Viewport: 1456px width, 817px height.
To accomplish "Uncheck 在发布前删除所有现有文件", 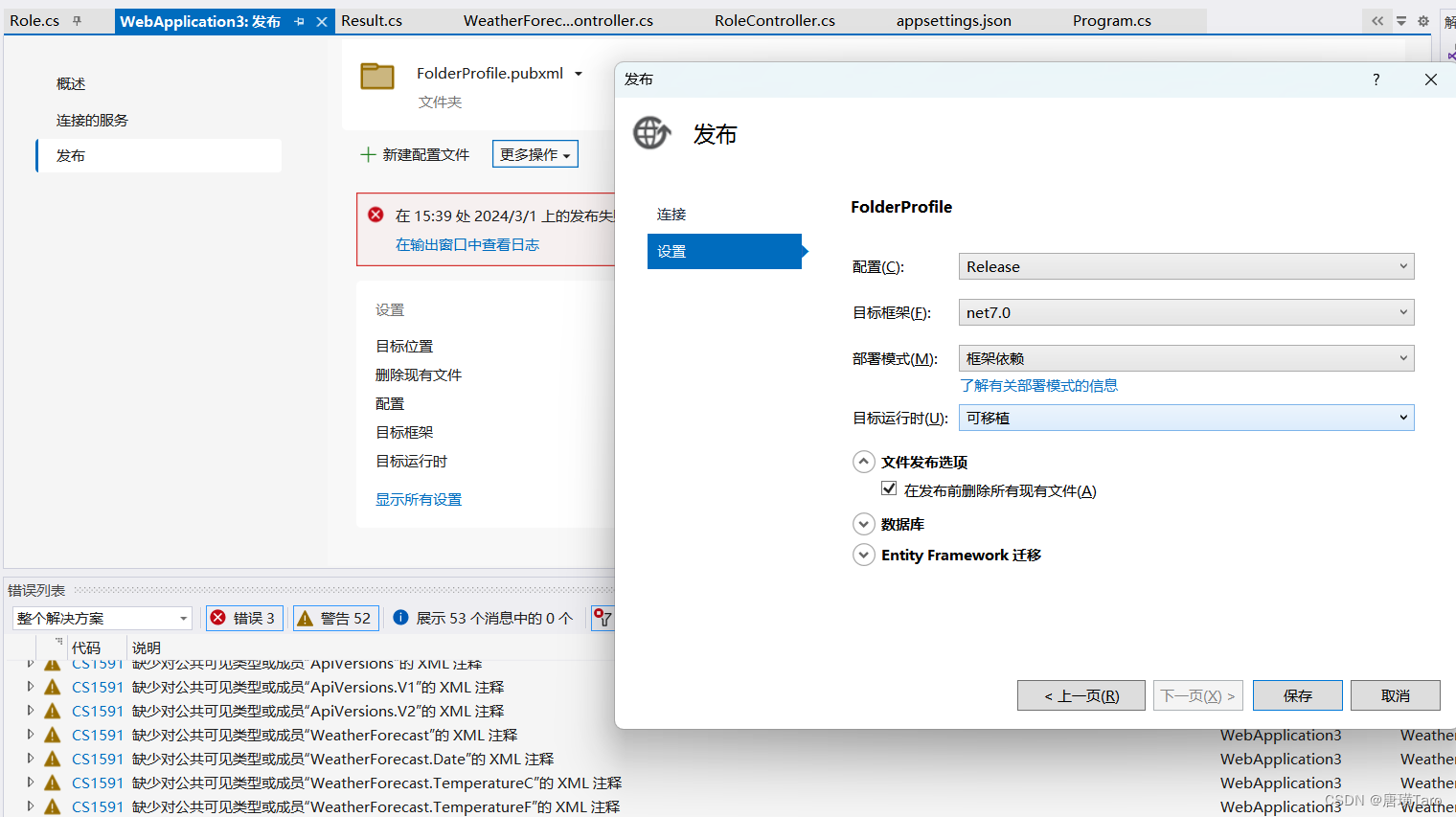I will (x=889, y=488).
